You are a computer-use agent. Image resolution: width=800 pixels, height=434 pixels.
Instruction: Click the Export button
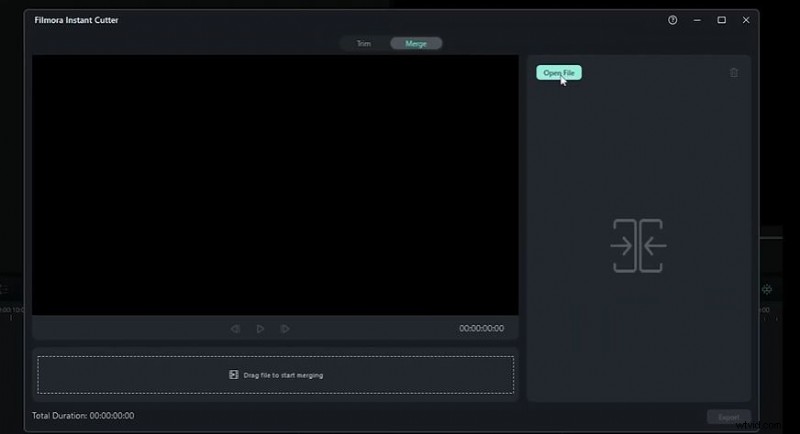click(x=729, y=417)
